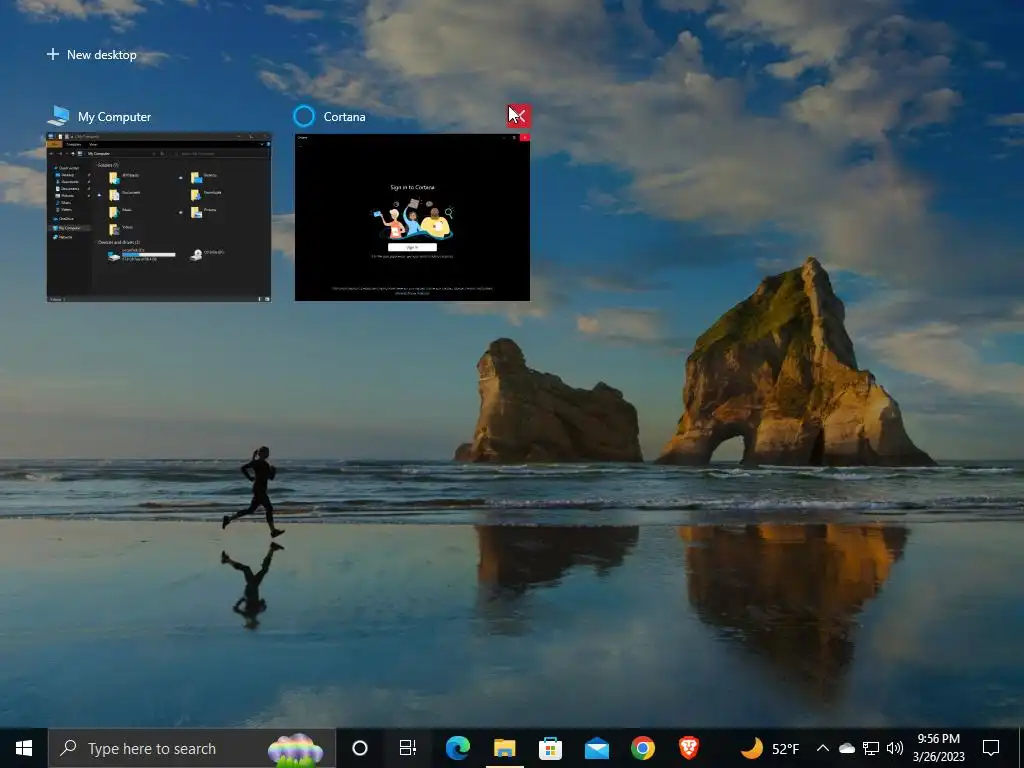Add a New desktop

point(91,55)
